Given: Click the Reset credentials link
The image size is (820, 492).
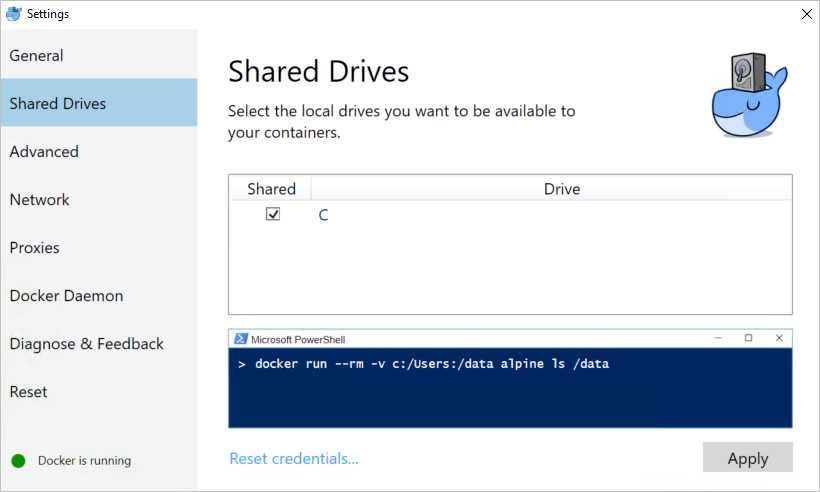Looking at the screenshot, I should 294,459.
